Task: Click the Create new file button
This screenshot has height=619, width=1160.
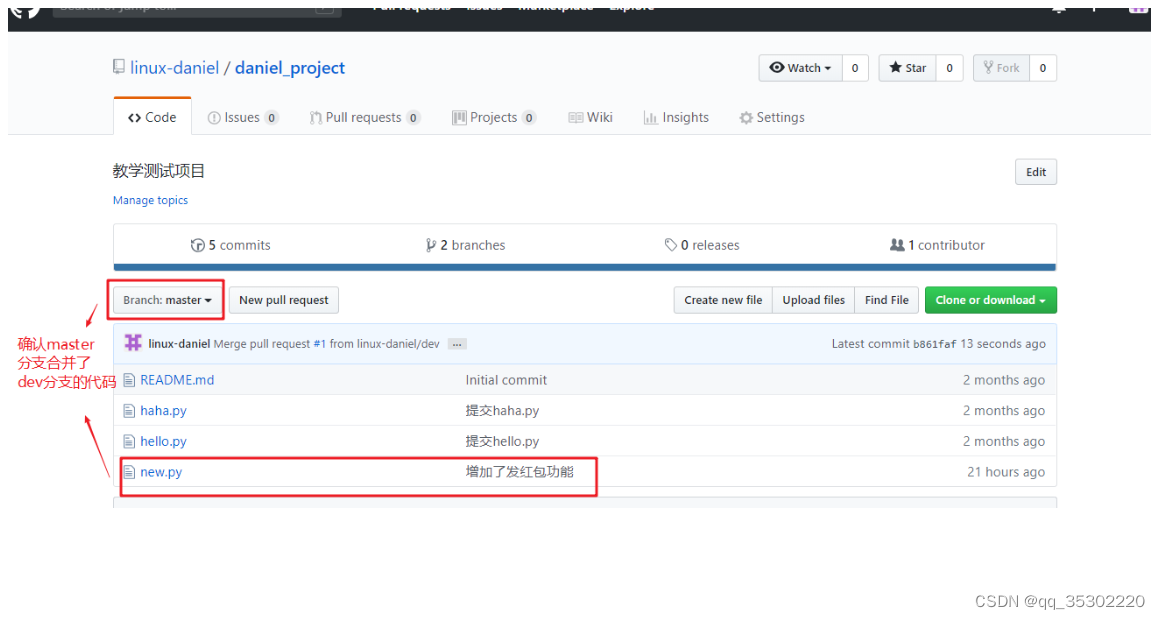Action: tap(723, 300)
